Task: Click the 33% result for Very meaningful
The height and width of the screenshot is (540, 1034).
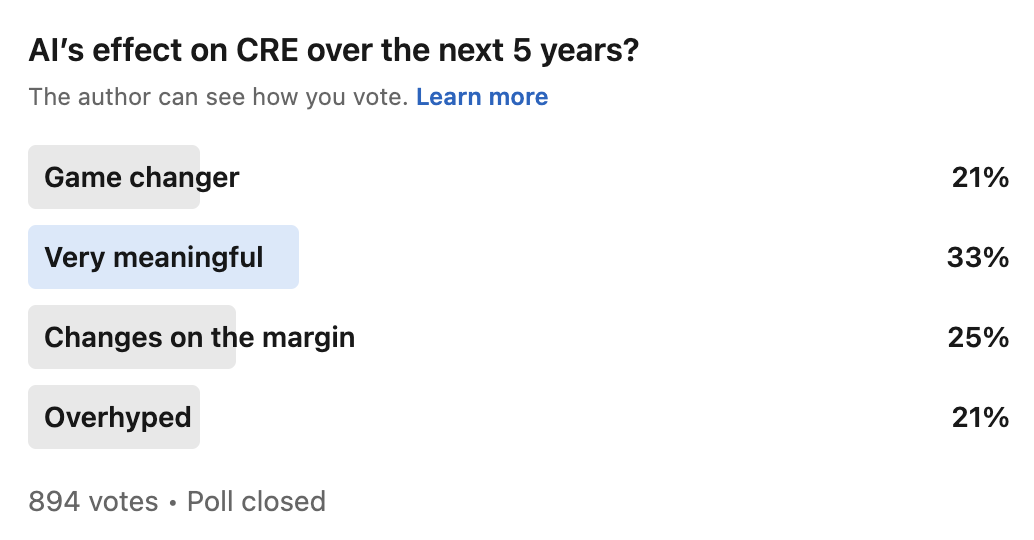Action: 978,257
